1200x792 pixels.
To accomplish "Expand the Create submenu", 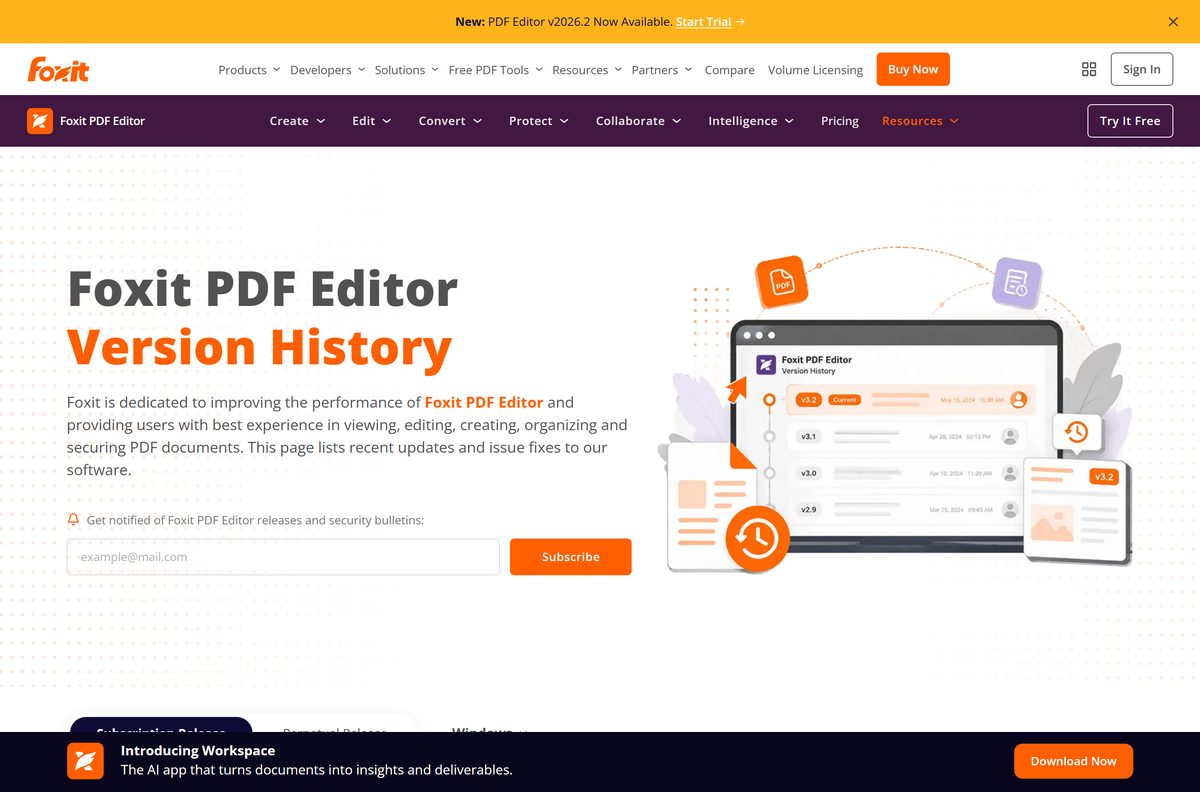I will pyautogui.click(x=297, y=121).
